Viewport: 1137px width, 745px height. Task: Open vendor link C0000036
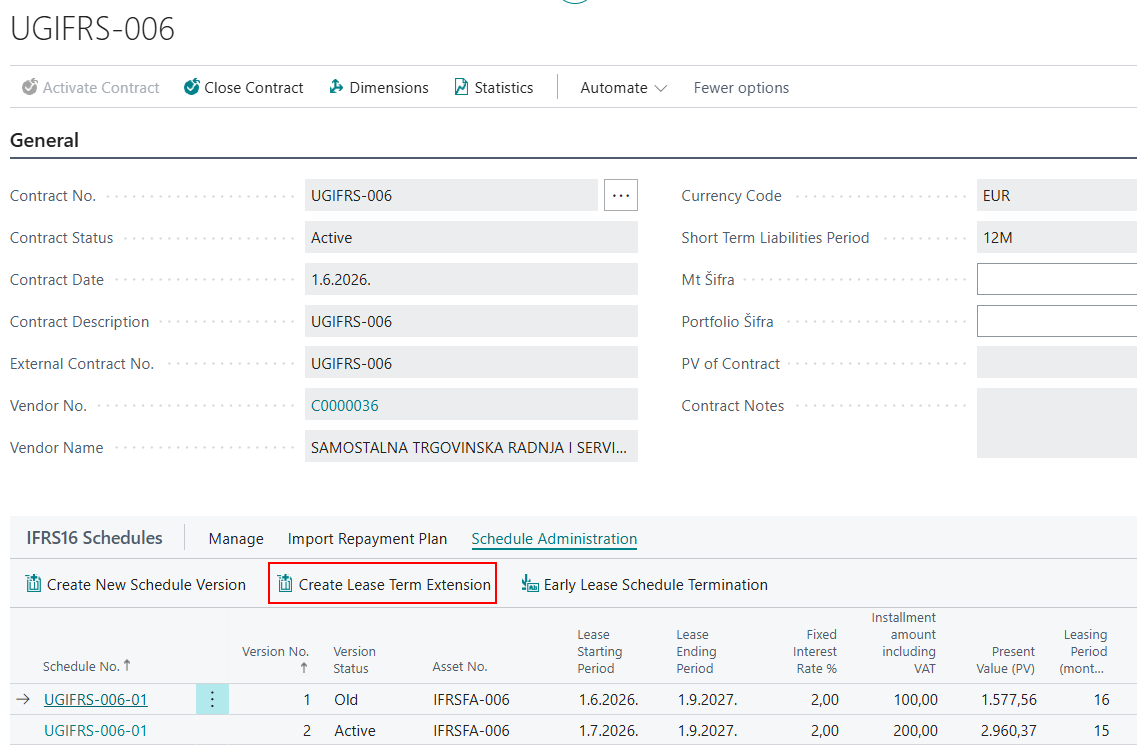tap(344, 406)
